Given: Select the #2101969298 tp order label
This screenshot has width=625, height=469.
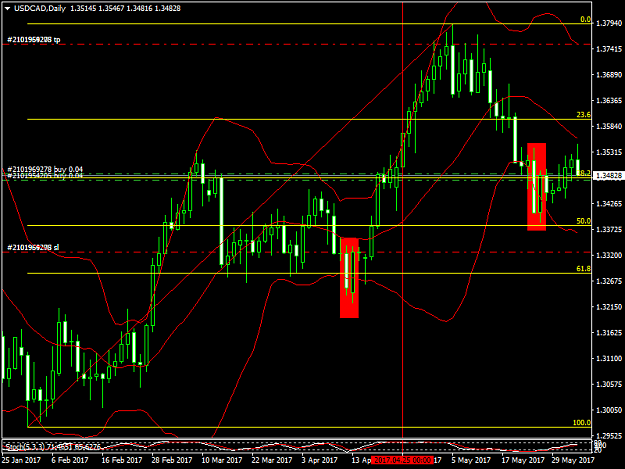Looking at the screenshot, I should pos(34,40).
